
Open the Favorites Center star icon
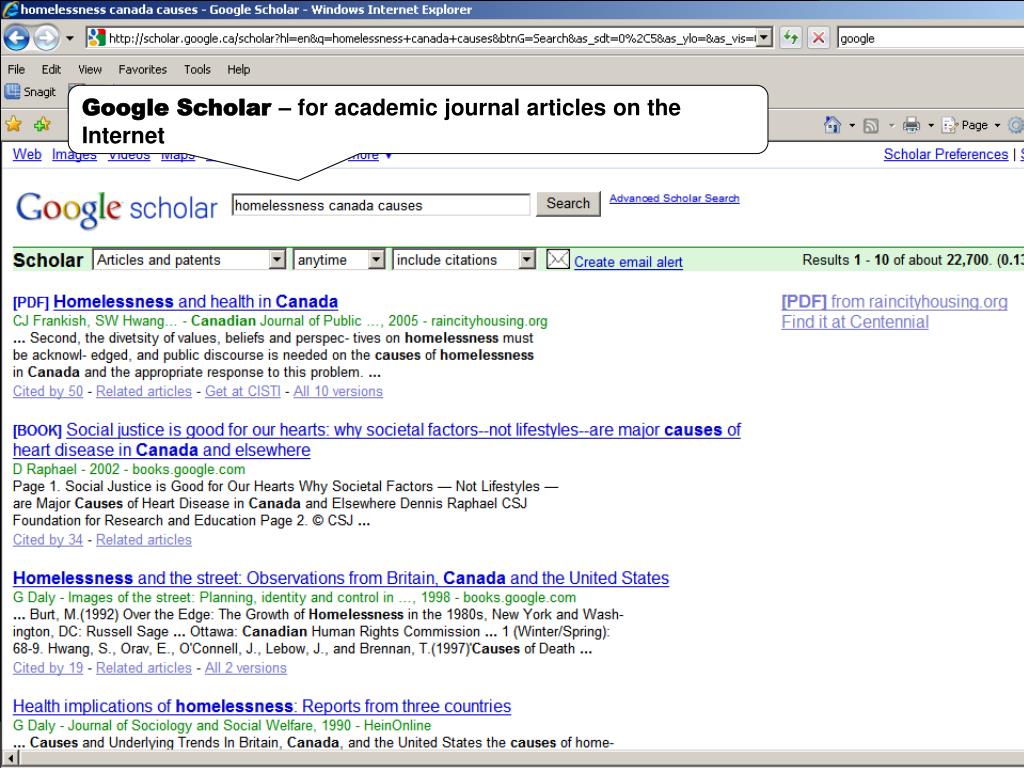click(x=13, y=124)
